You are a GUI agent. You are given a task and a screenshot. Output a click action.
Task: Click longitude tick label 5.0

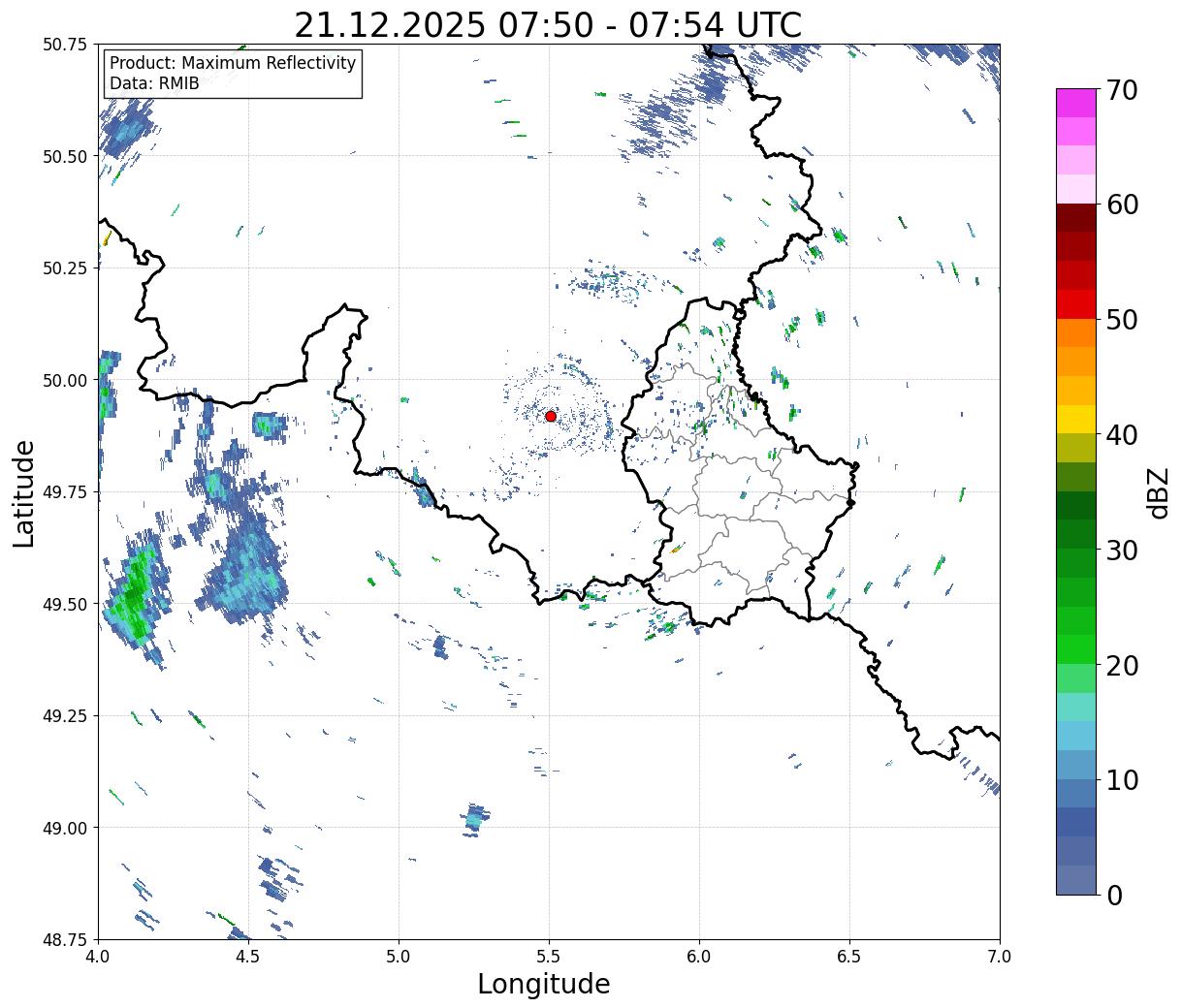point(399,957)
